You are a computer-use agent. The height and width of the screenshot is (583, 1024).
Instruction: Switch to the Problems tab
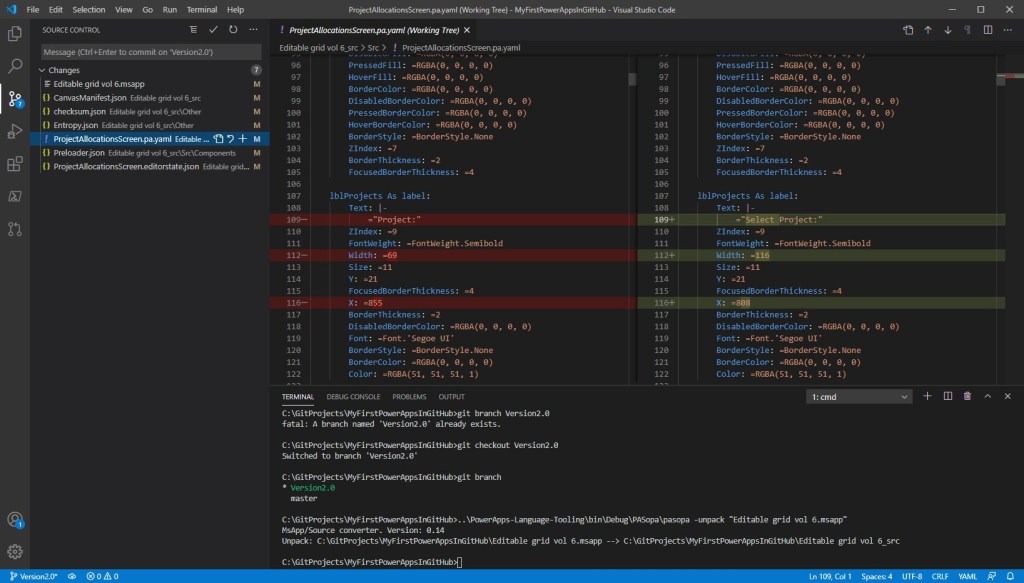408,397
